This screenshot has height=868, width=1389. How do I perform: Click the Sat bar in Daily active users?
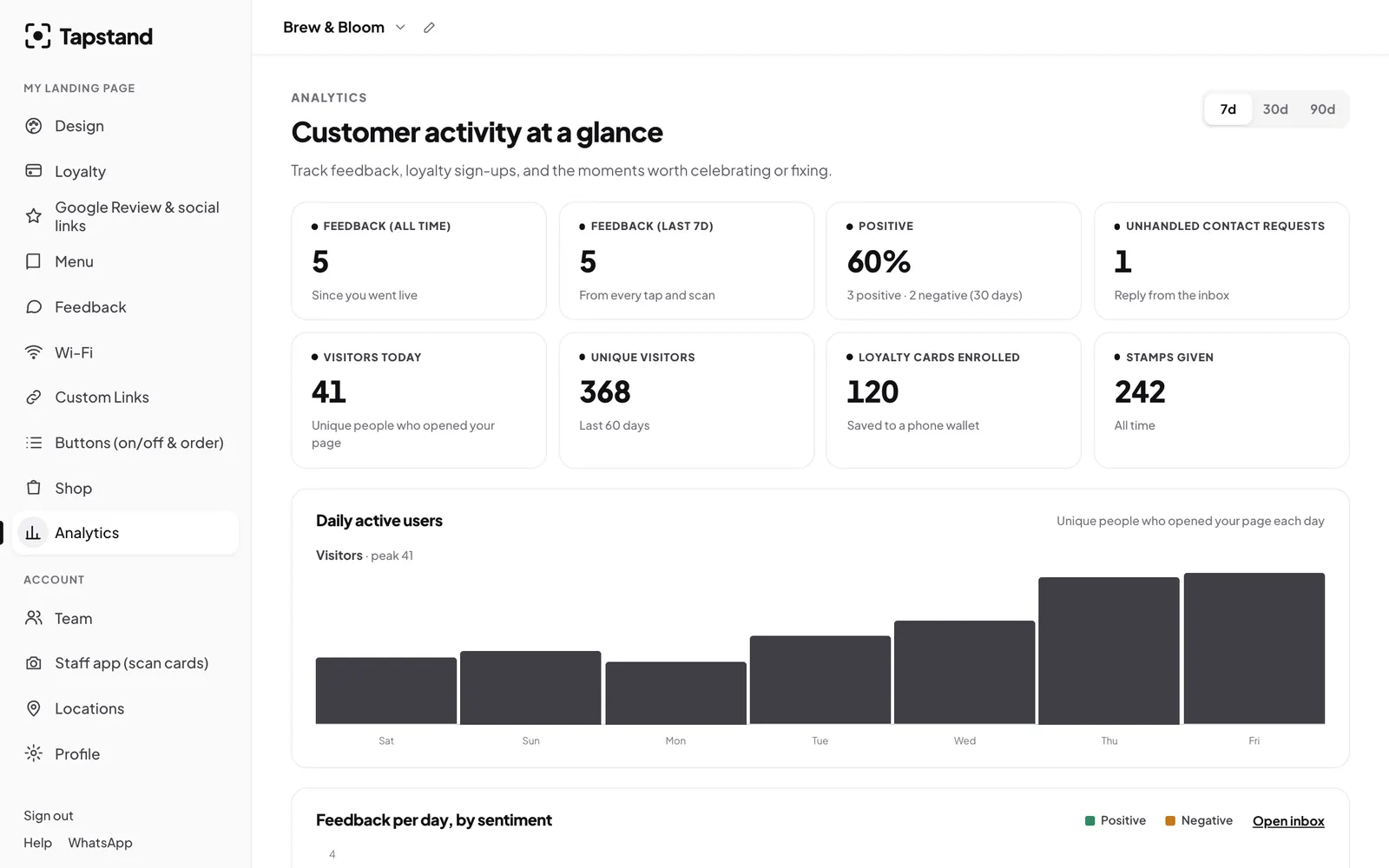pos(386,691)
